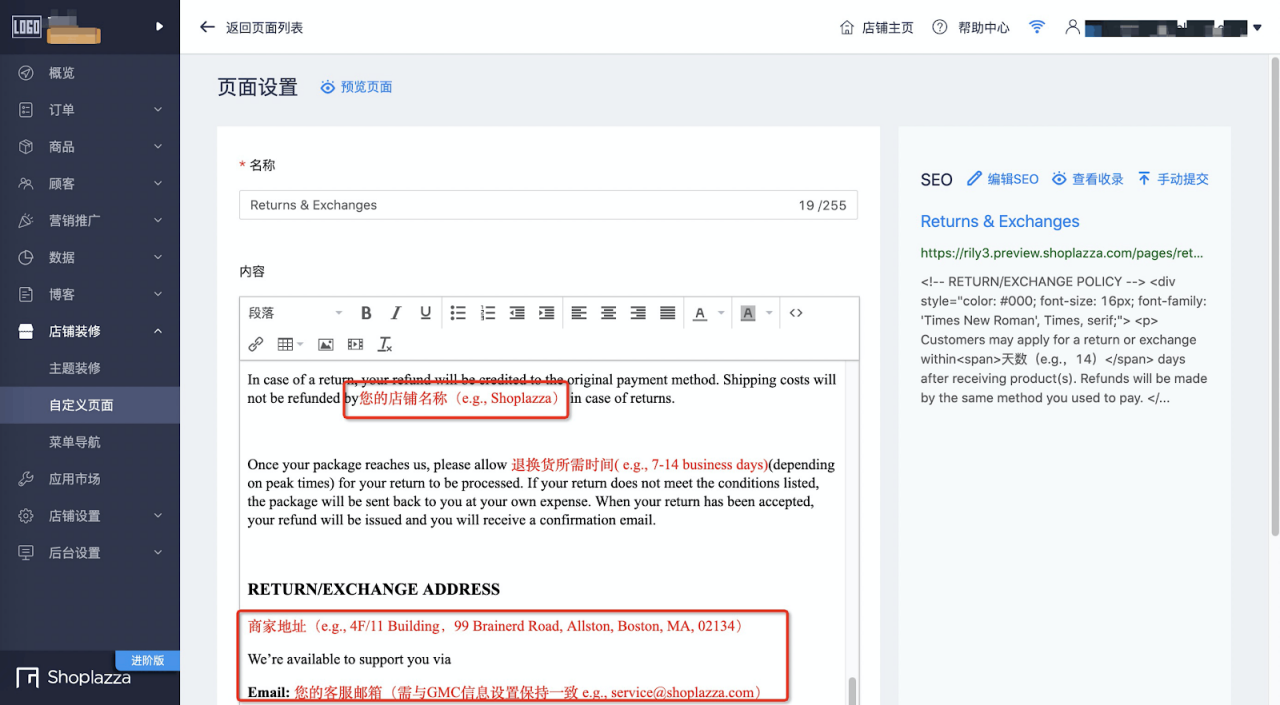Click the background highlight color swatch

[x=747, y=313]
